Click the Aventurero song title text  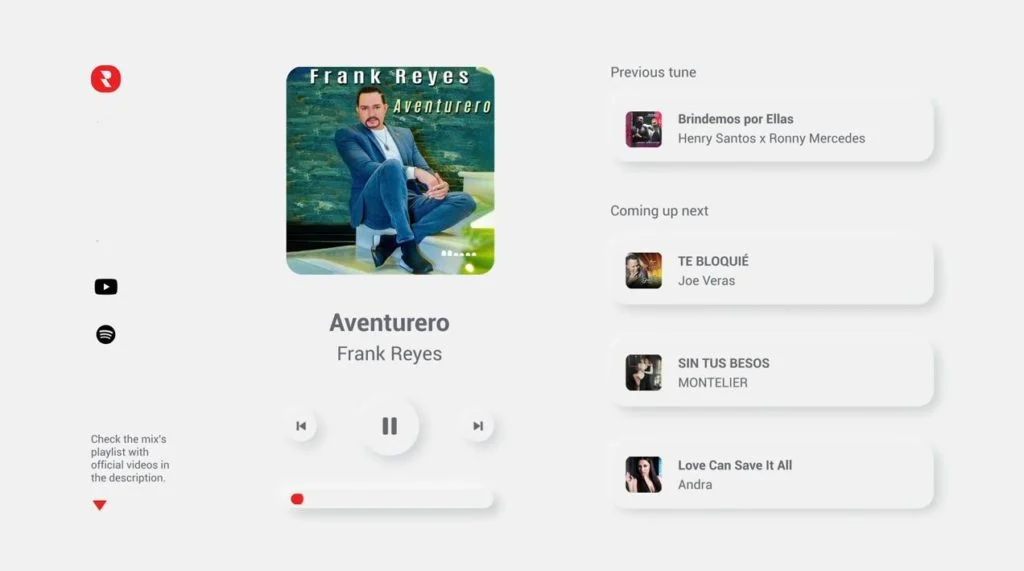pos(389,323)
